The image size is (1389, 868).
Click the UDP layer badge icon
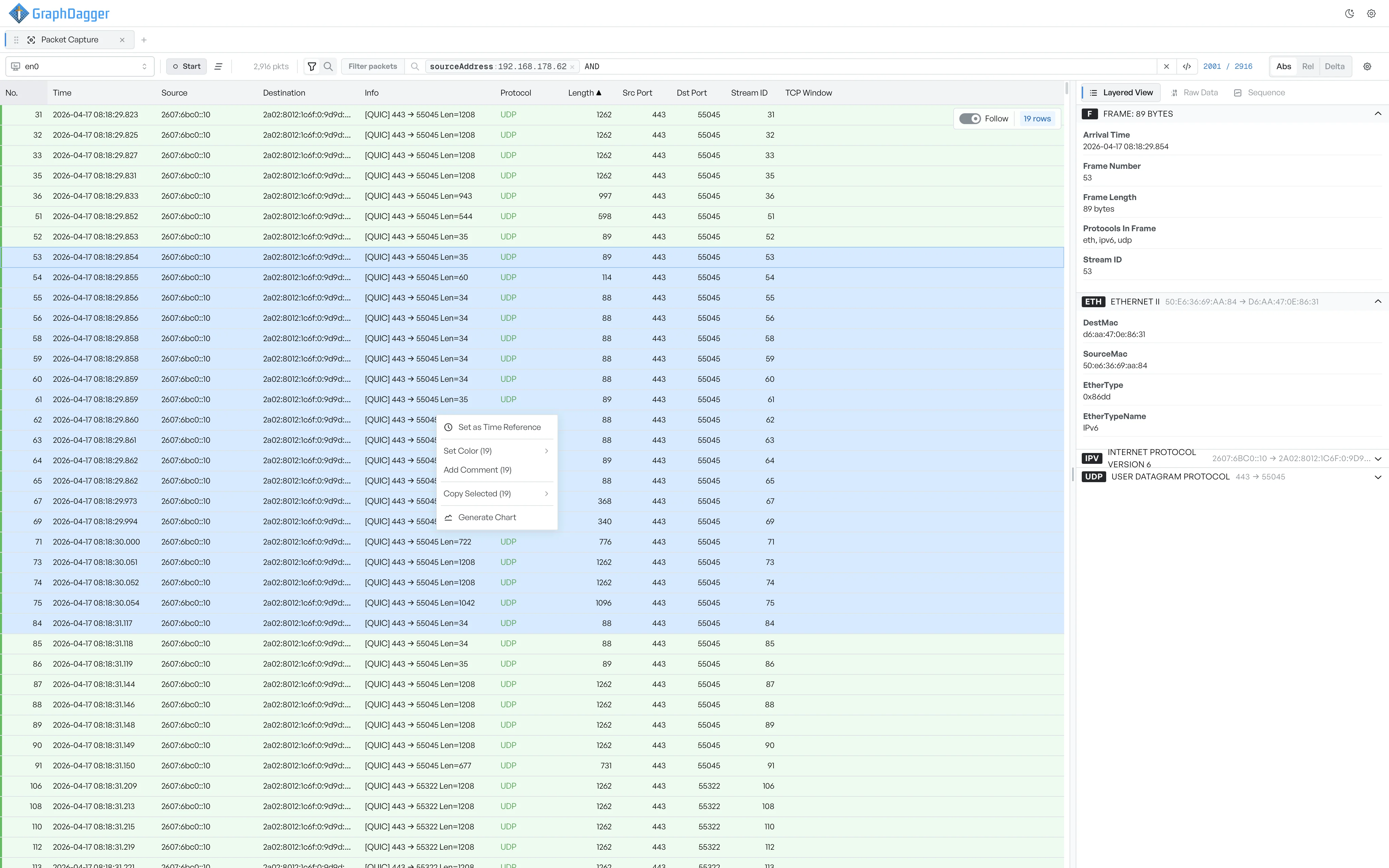pos(1093,476)
